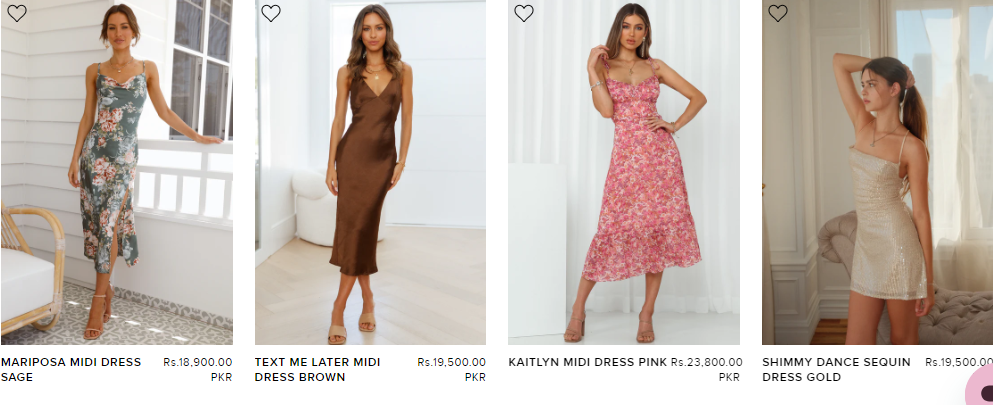Open the chat bubble widget
993x405 pixels.
(982, 390)
